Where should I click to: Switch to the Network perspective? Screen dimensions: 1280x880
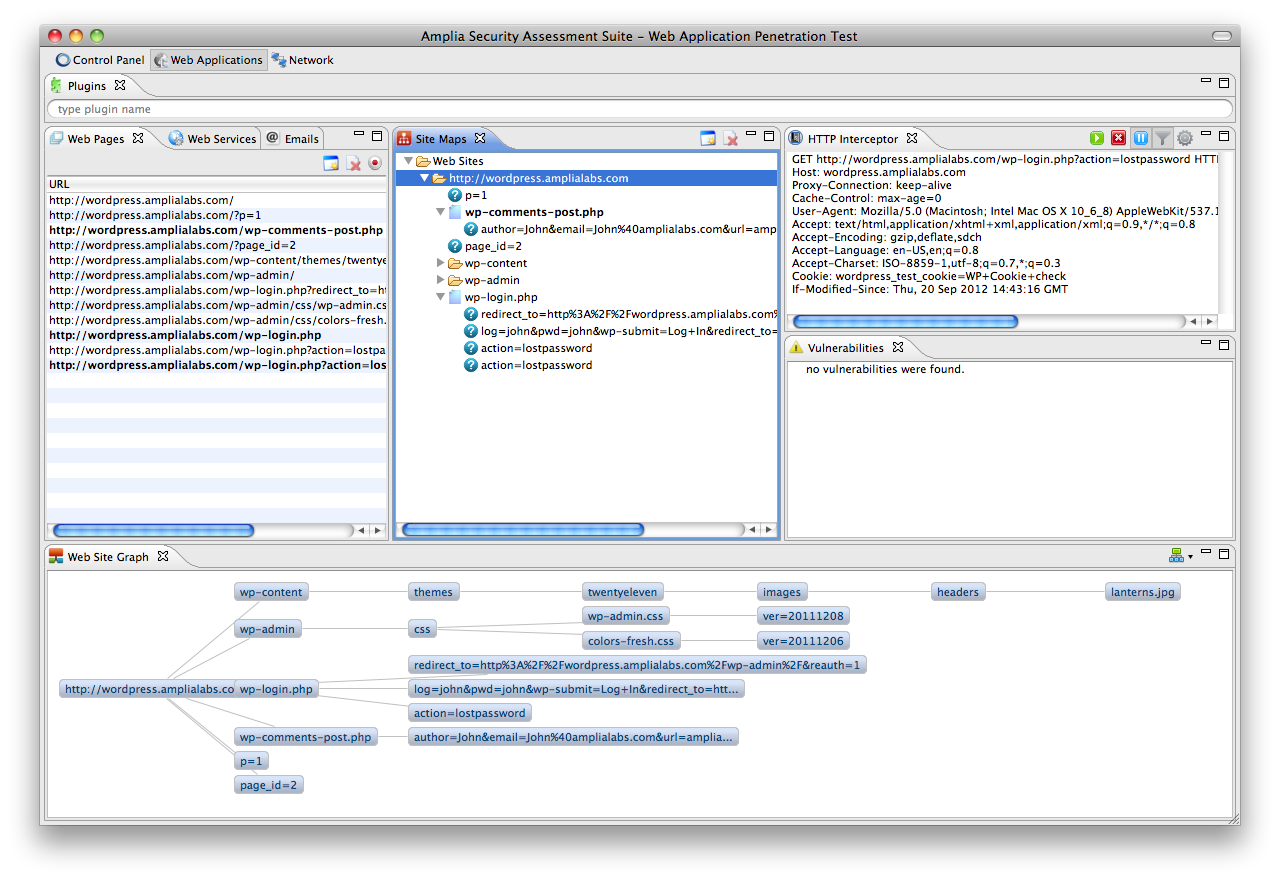(303, 60)
